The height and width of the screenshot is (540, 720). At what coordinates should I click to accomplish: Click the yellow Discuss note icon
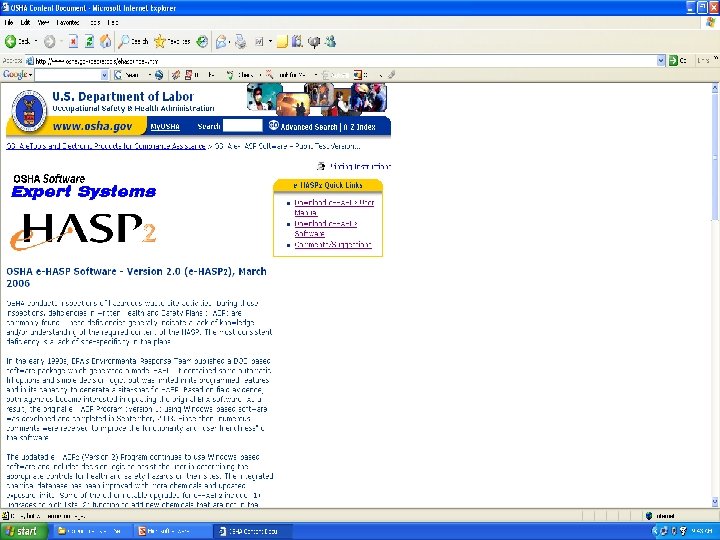pos(282,42)
